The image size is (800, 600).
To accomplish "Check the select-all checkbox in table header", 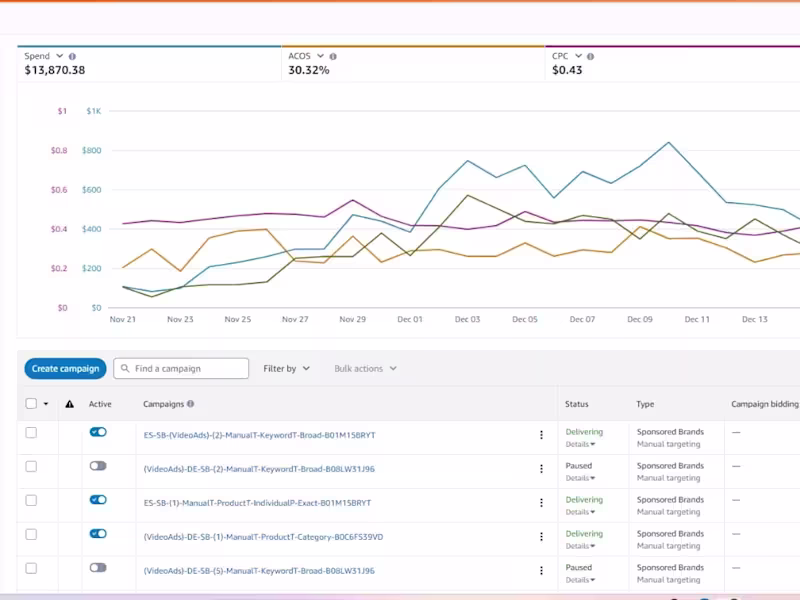I will click(x=31, y=404).
